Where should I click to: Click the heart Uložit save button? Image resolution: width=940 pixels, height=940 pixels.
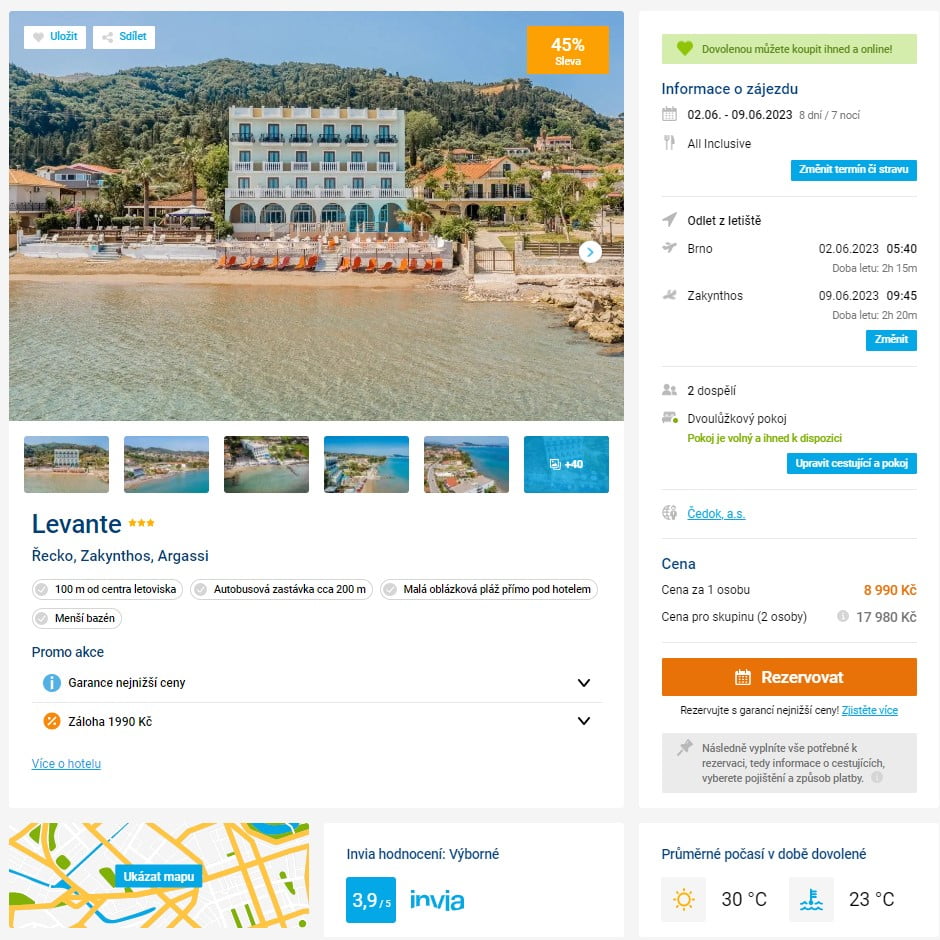55,37
